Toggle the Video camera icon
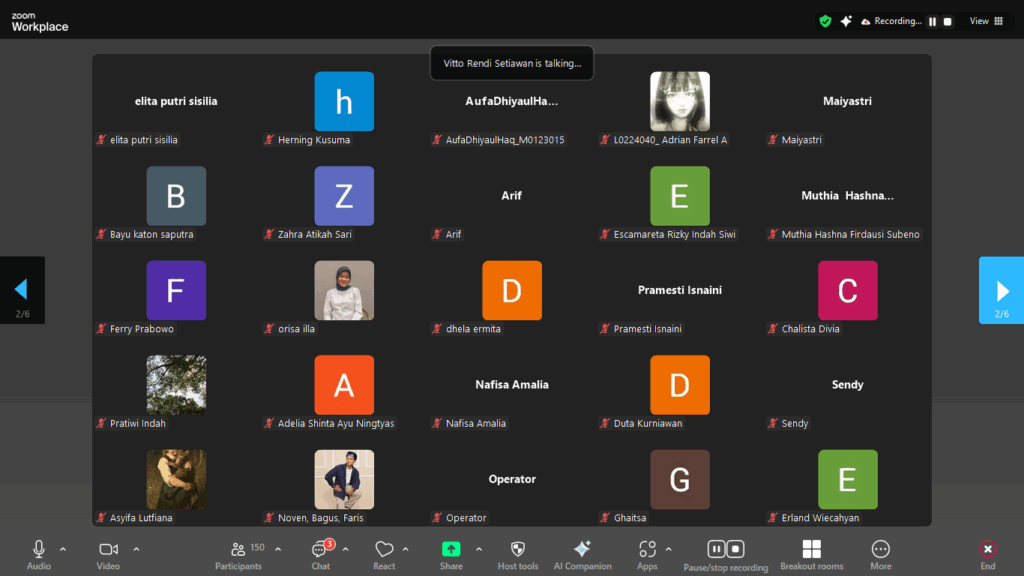Viewport: 1024px width, 576px height. (108, 549)
